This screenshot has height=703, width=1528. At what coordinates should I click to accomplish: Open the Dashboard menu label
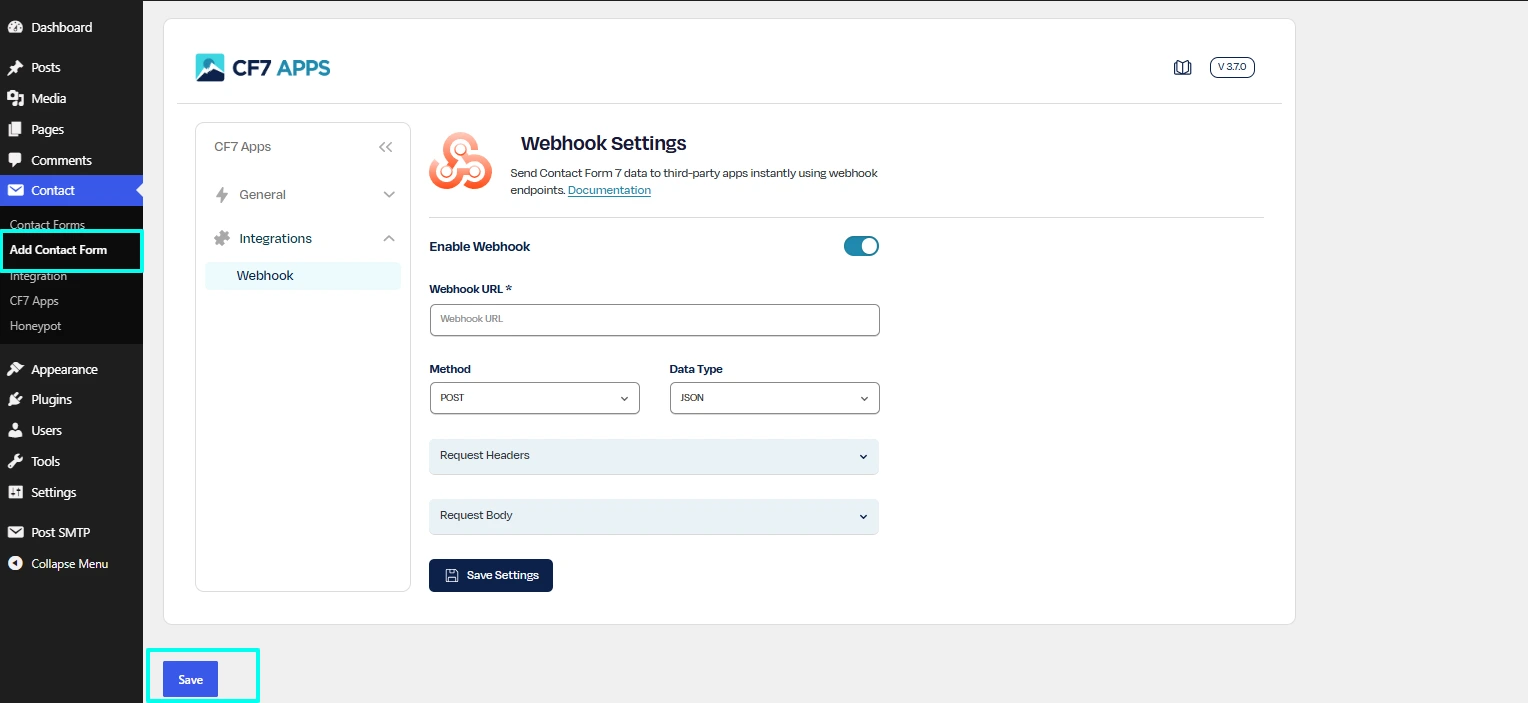coord(62,27)
